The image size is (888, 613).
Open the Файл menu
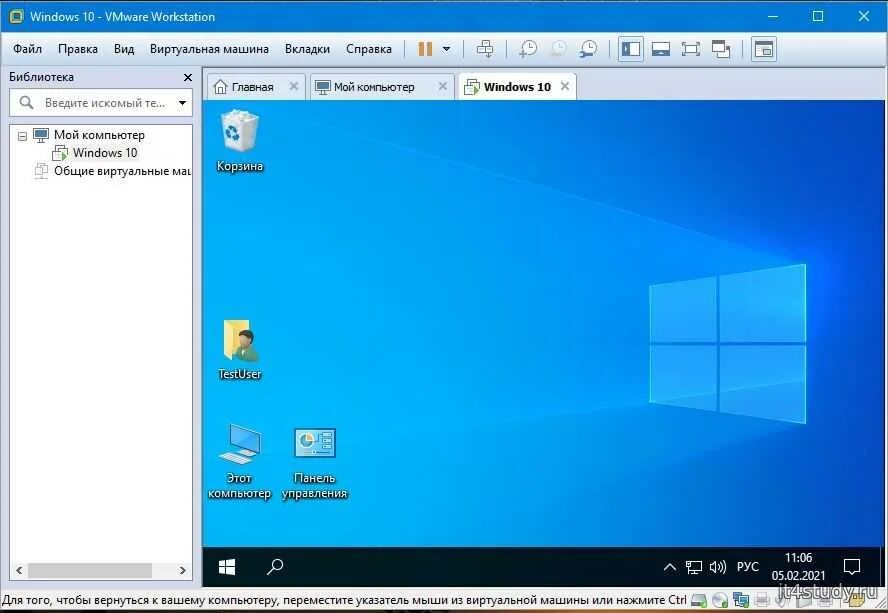tap(27, 49)
